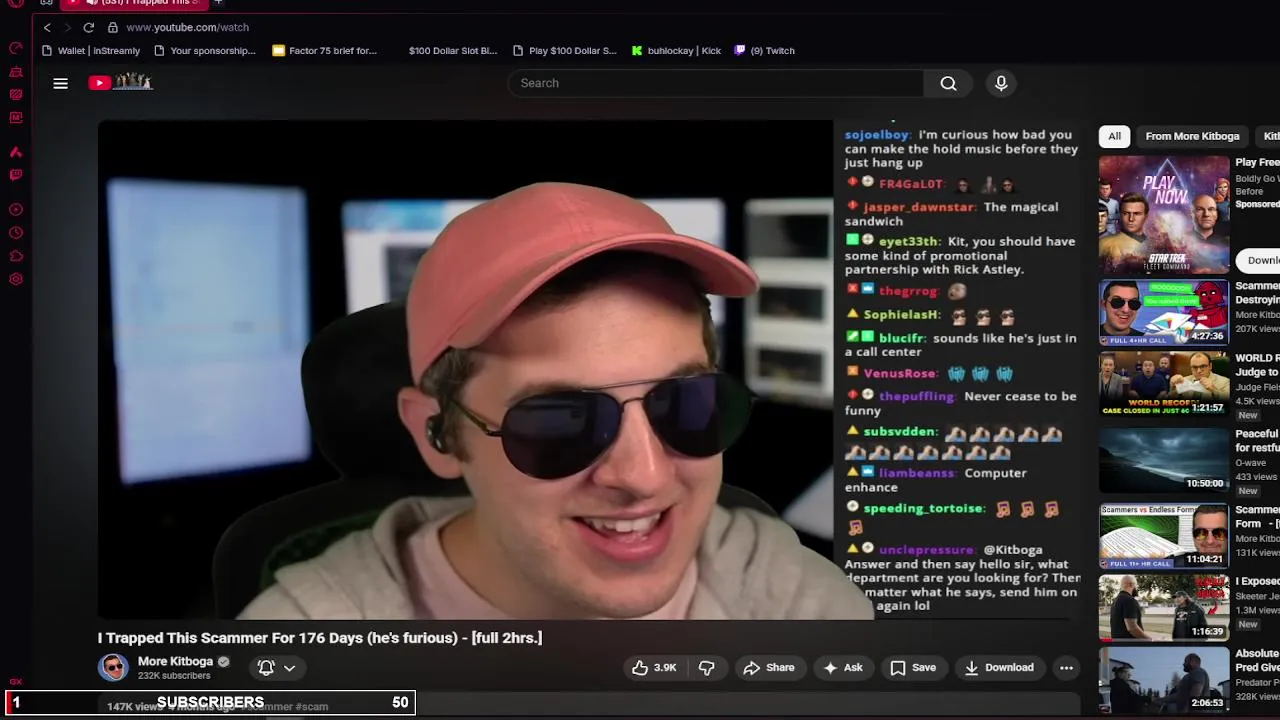Toggle the subscription notification bell

point(266,667)
